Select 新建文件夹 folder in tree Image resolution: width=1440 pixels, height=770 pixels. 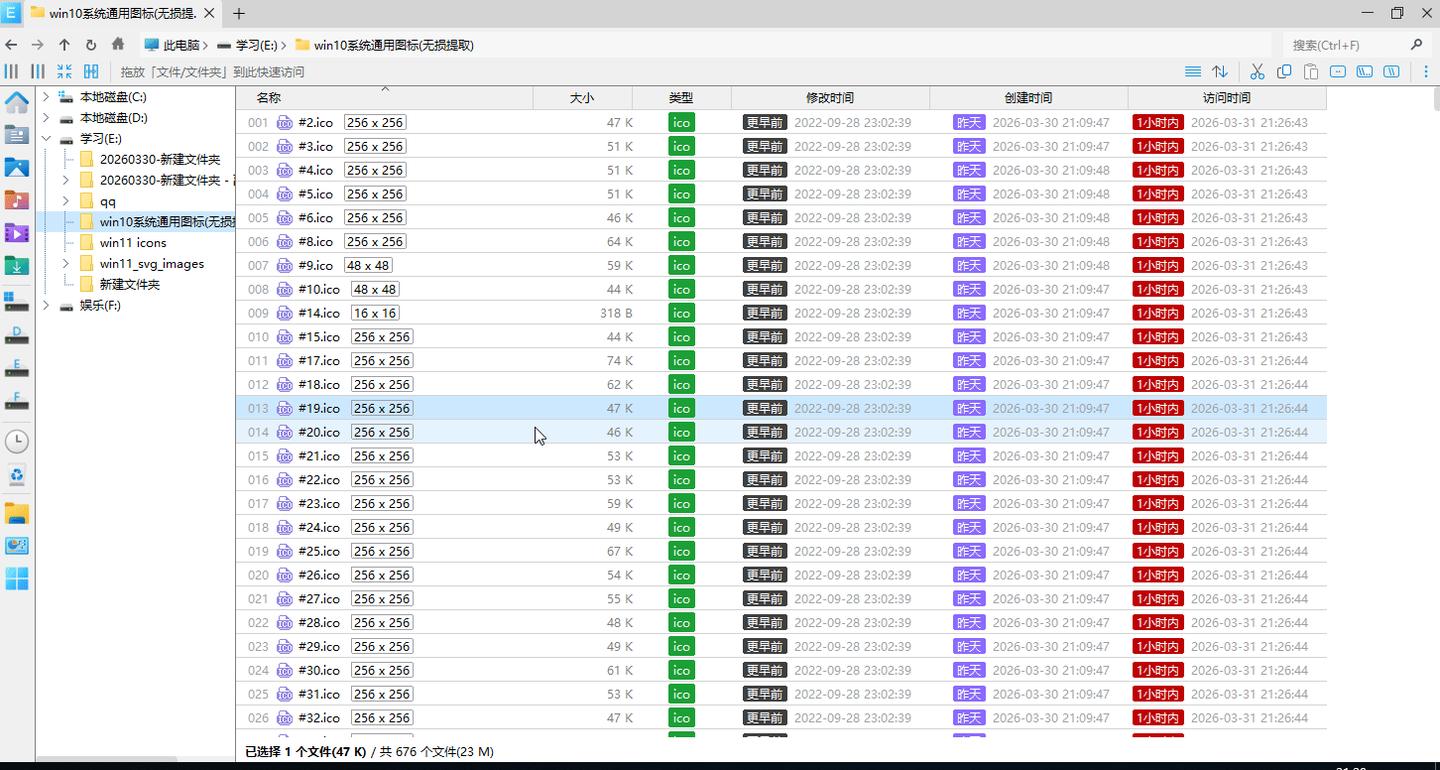point(129,285)
